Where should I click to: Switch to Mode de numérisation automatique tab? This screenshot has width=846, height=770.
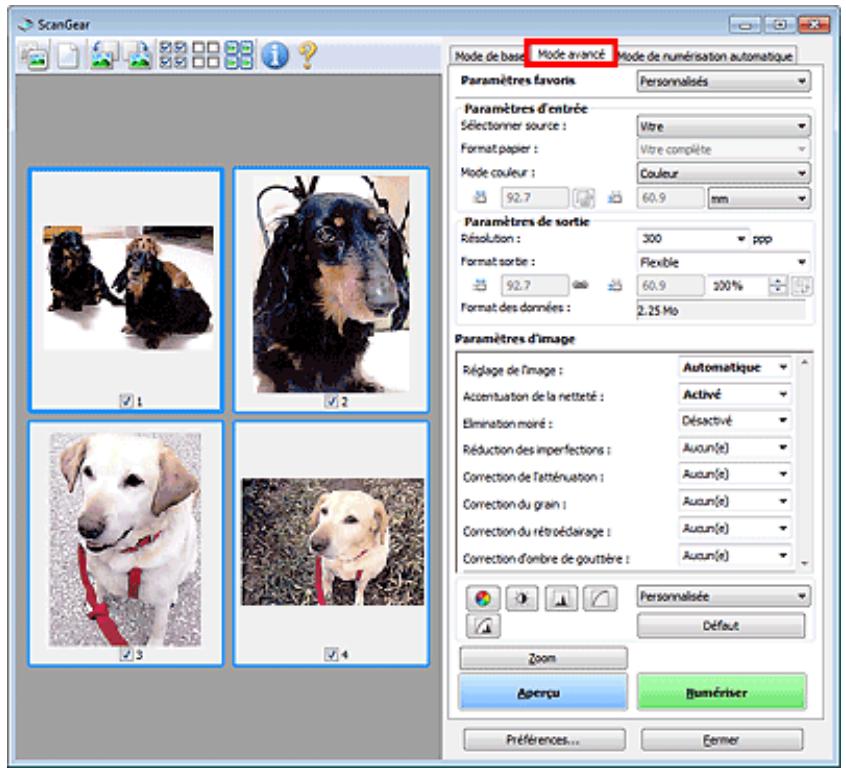pyautogui.click(x=705, y=56)
